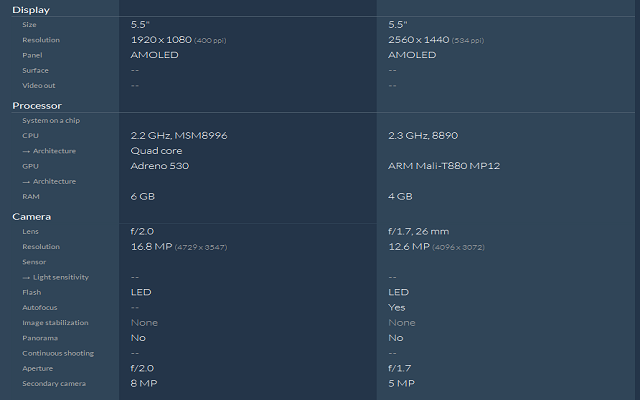640x400 pixels.
Task: Click the 2.2 GHz, MSM8996 CPU value
Action: tap(179, 136)
